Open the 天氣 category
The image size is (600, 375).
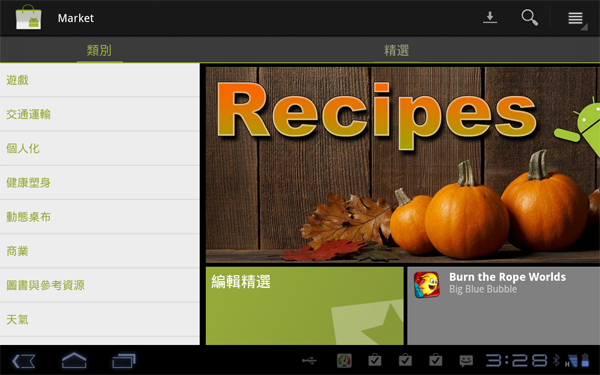99,320
